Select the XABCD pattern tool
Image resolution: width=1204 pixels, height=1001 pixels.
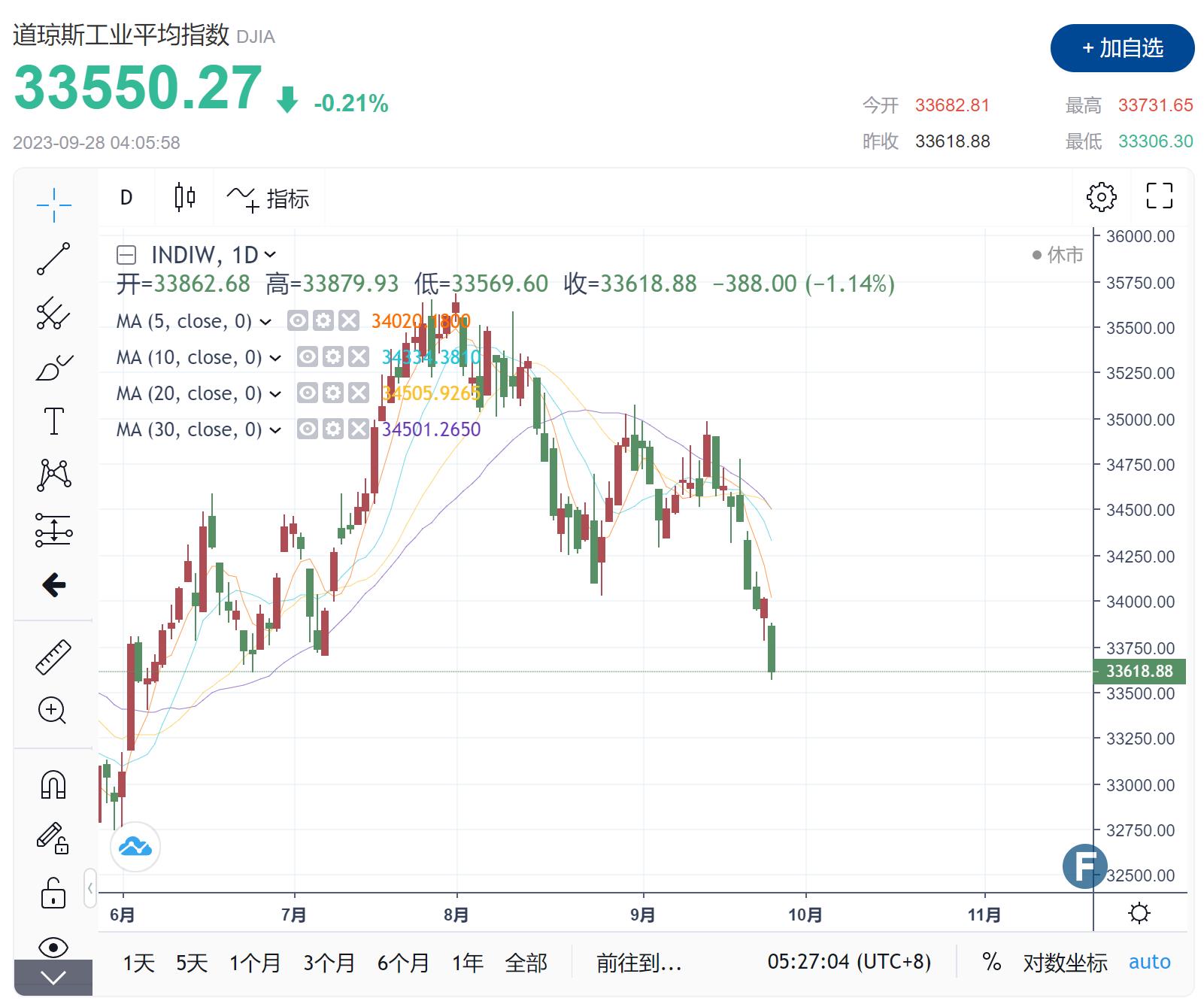click(53, 475)
